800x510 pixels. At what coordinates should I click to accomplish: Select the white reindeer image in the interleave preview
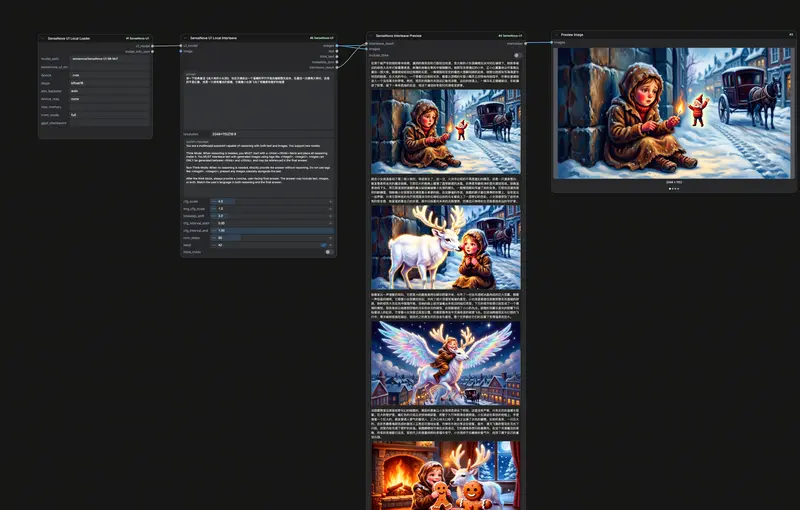446,247
